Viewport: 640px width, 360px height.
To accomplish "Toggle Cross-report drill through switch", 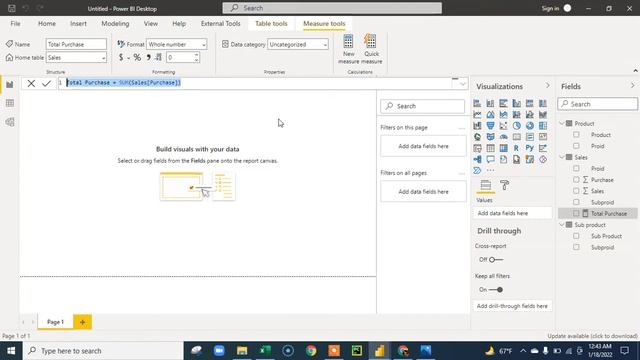I will point(496,260).
